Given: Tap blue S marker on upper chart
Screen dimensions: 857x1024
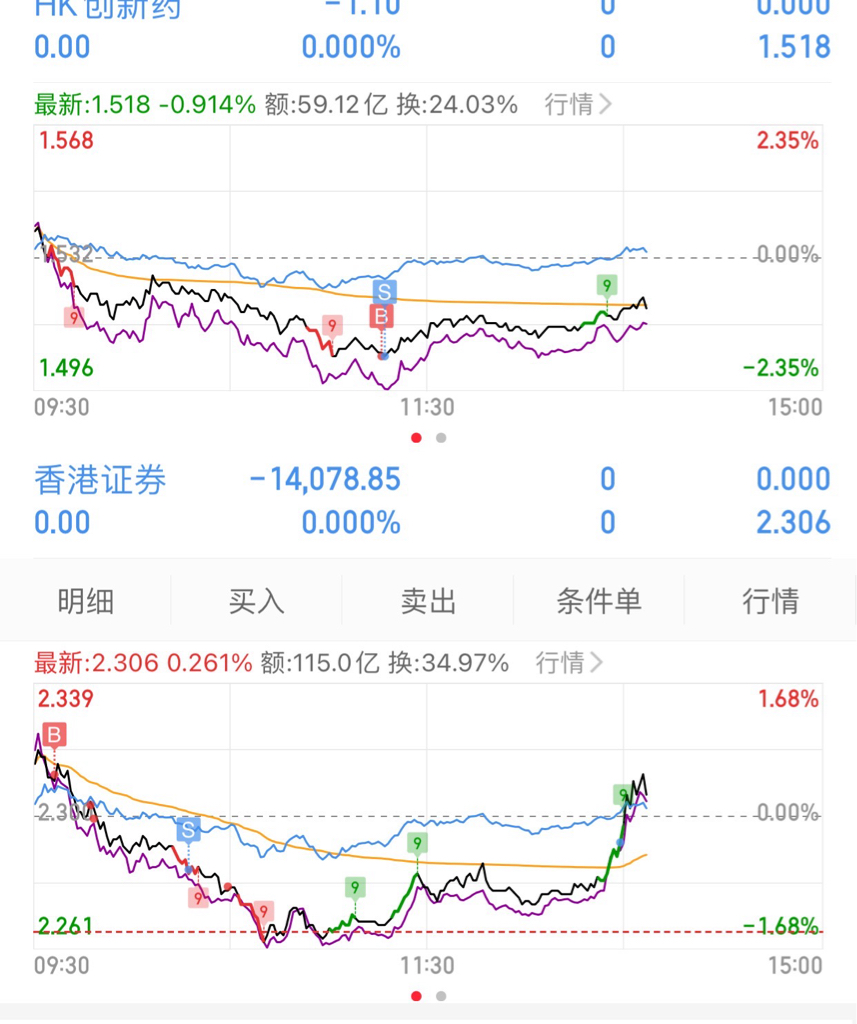Looking at the screenshot, I should (384, 292).
